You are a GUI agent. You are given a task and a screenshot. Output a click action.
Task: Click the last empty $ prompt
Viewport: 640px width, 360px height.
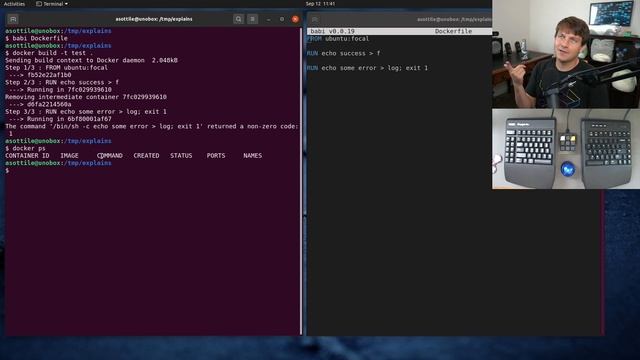pos(7,171)
